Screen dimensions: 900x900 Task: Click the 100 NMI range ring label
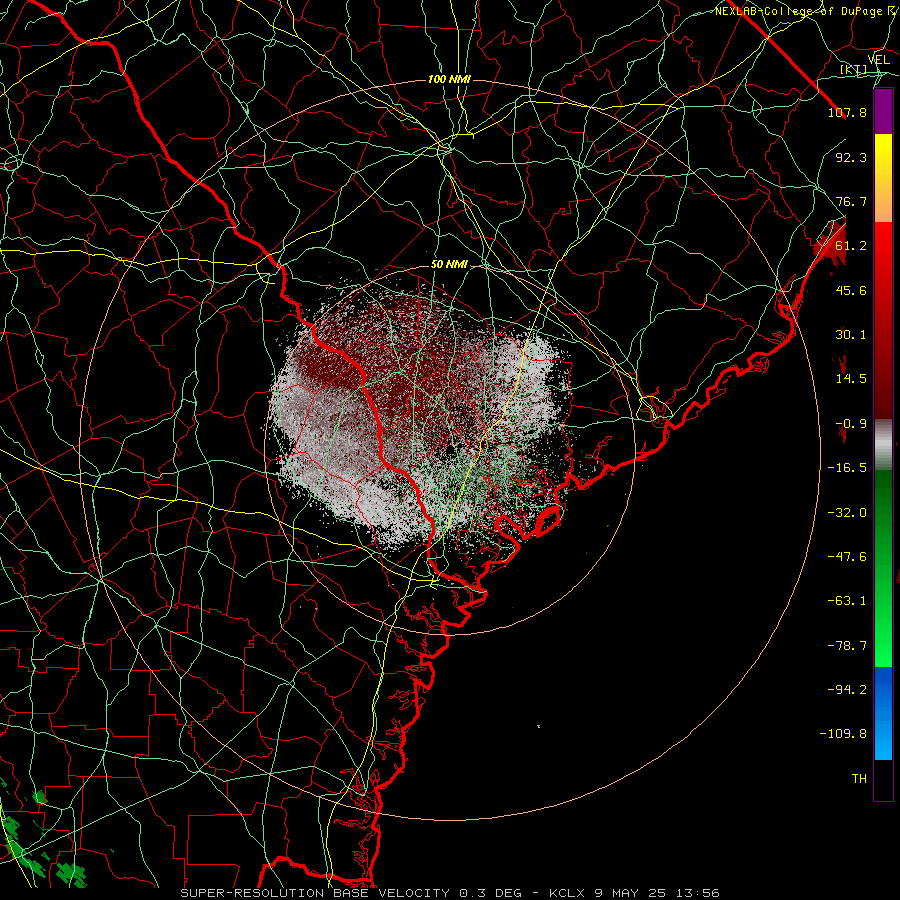[449, 79]
